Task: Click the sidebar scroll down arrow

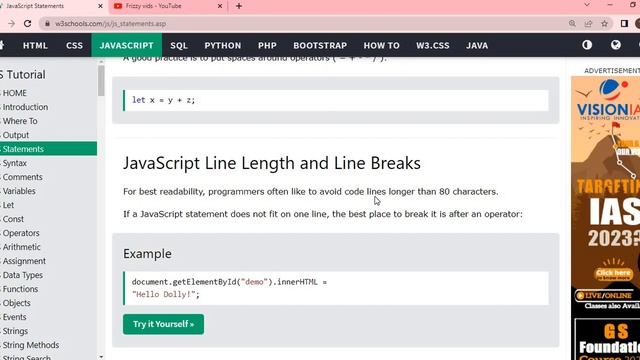Action: tap(101, 357)
